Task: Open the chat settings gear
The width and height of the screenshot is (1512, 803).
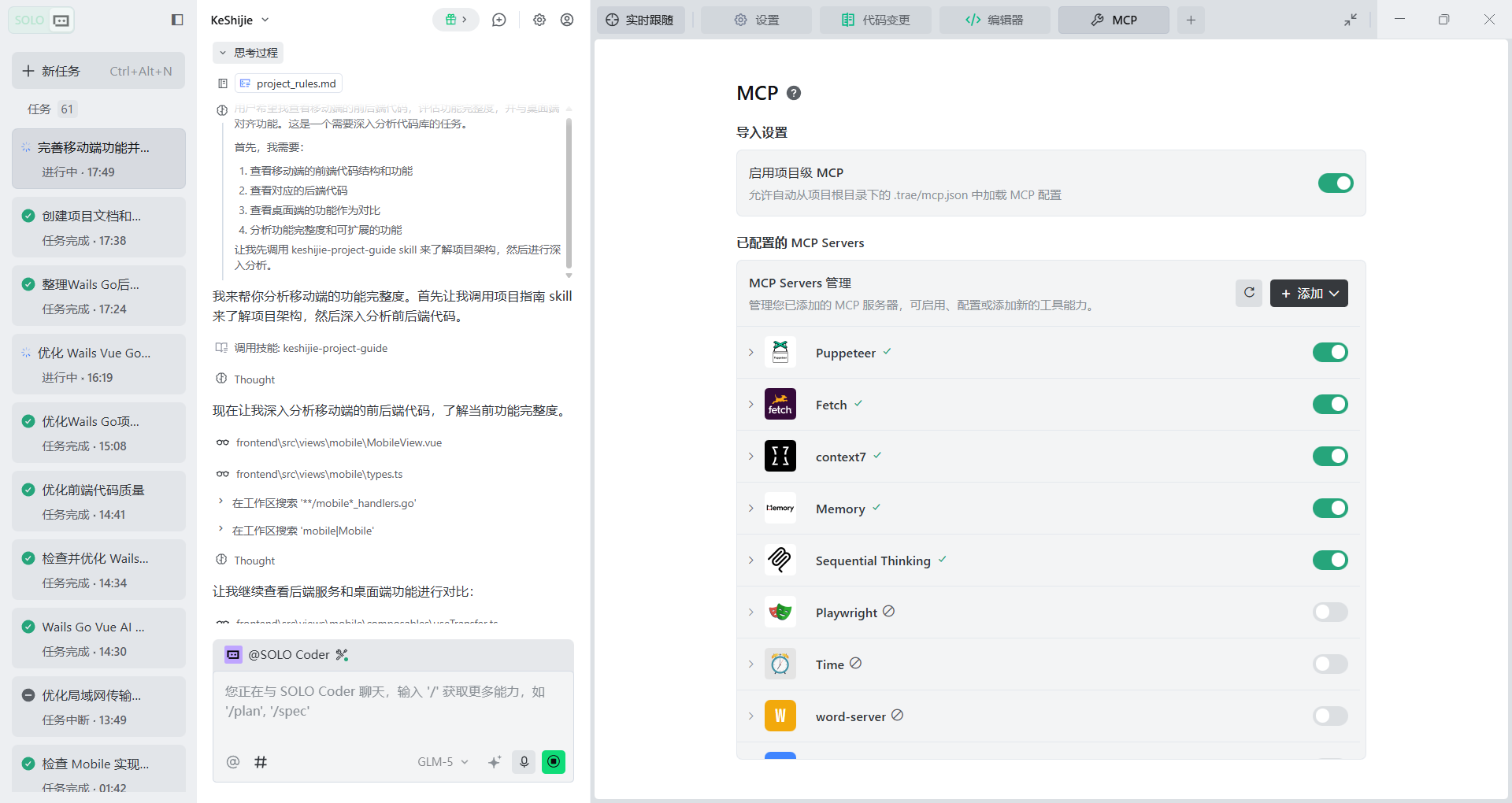Action: click(x=539, y=20)
